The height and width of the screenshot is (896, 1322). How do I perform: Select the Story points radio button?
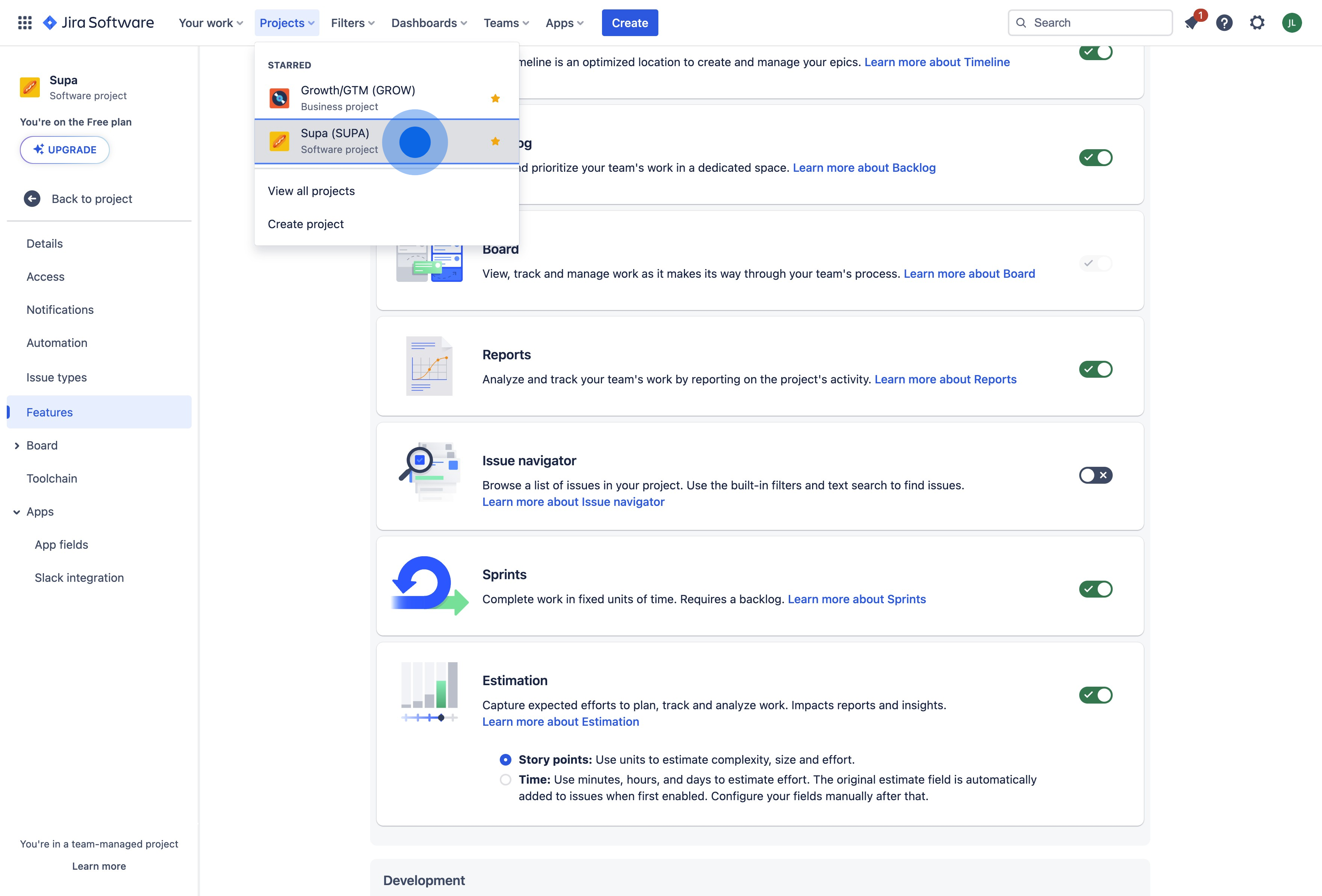(505, 760)
